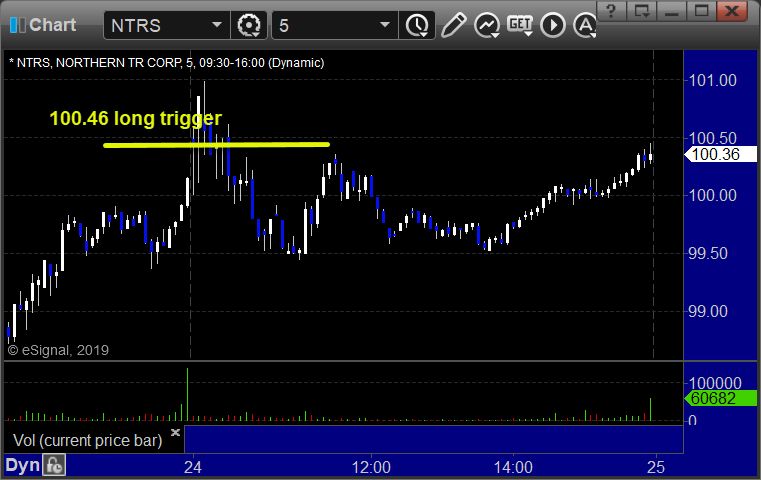Viewport: 761px width, 480px height.
Task: Click the Dyn label in bottom bar
Action: pos(22,465)
